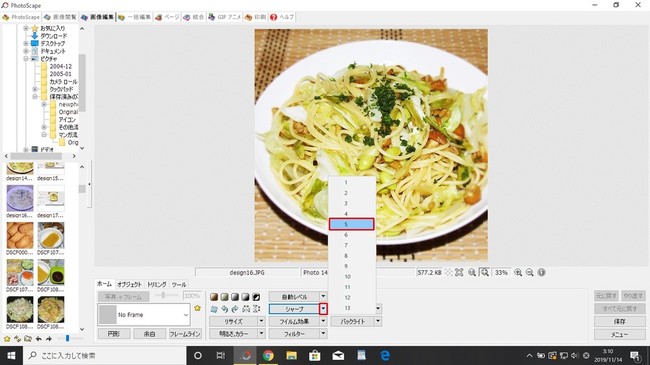Click the 円形 round button
Viewport: 650px width, 365px height.
pos(114,333)
